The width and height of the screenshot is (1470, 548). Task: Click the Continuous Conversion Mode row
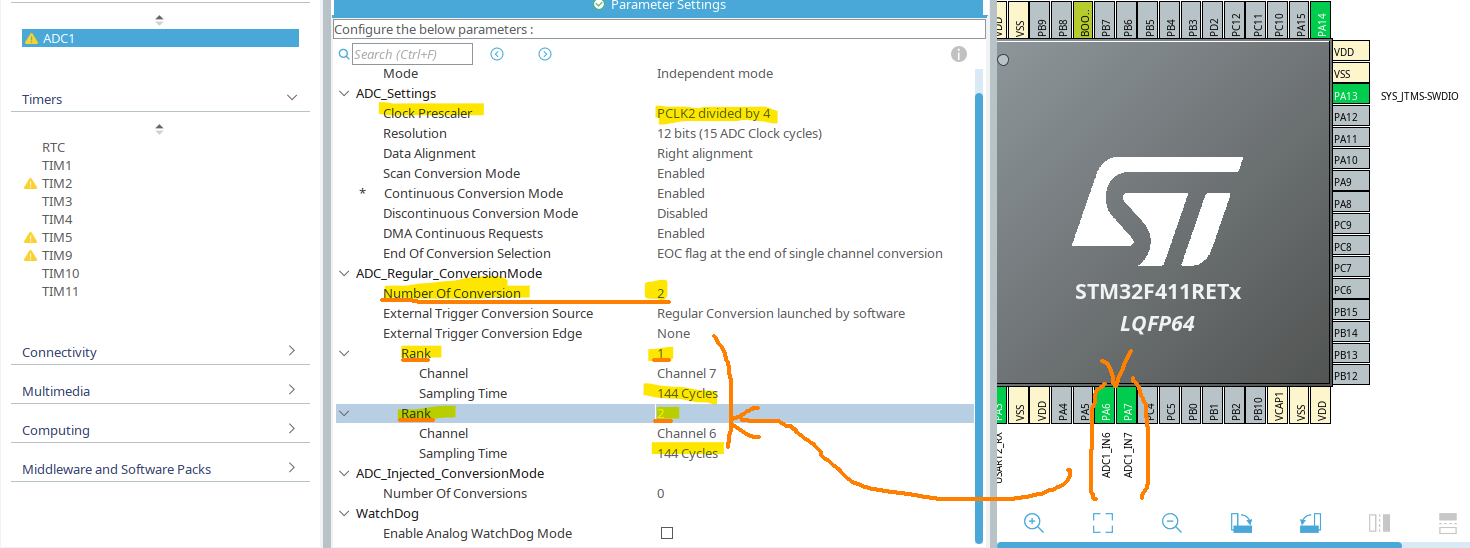coord(655,193)
